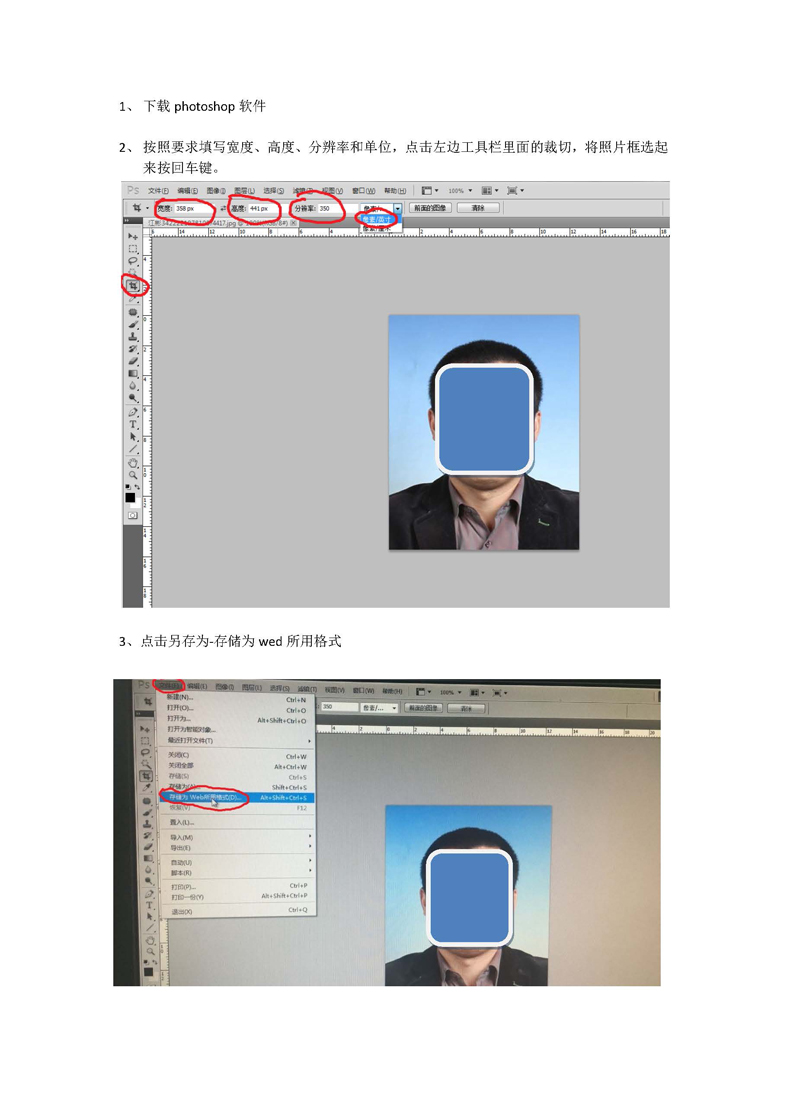Click 分辨率 field showing 350 in step 2 screenshot
This screenshot has height=1113, width=787.
click(338, 208)
